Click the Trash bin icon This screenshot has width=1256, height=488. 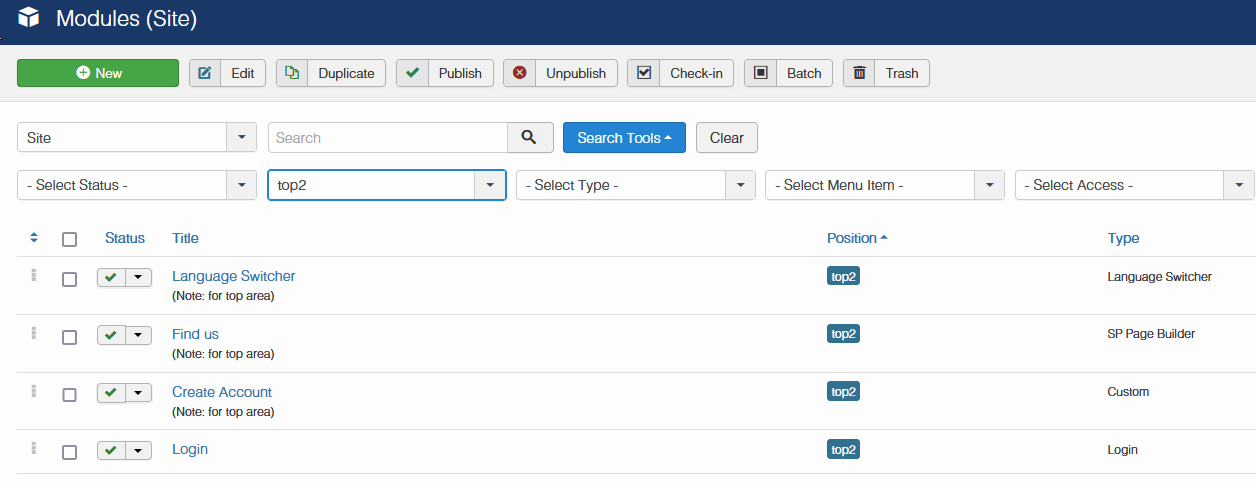pos(859,73)
